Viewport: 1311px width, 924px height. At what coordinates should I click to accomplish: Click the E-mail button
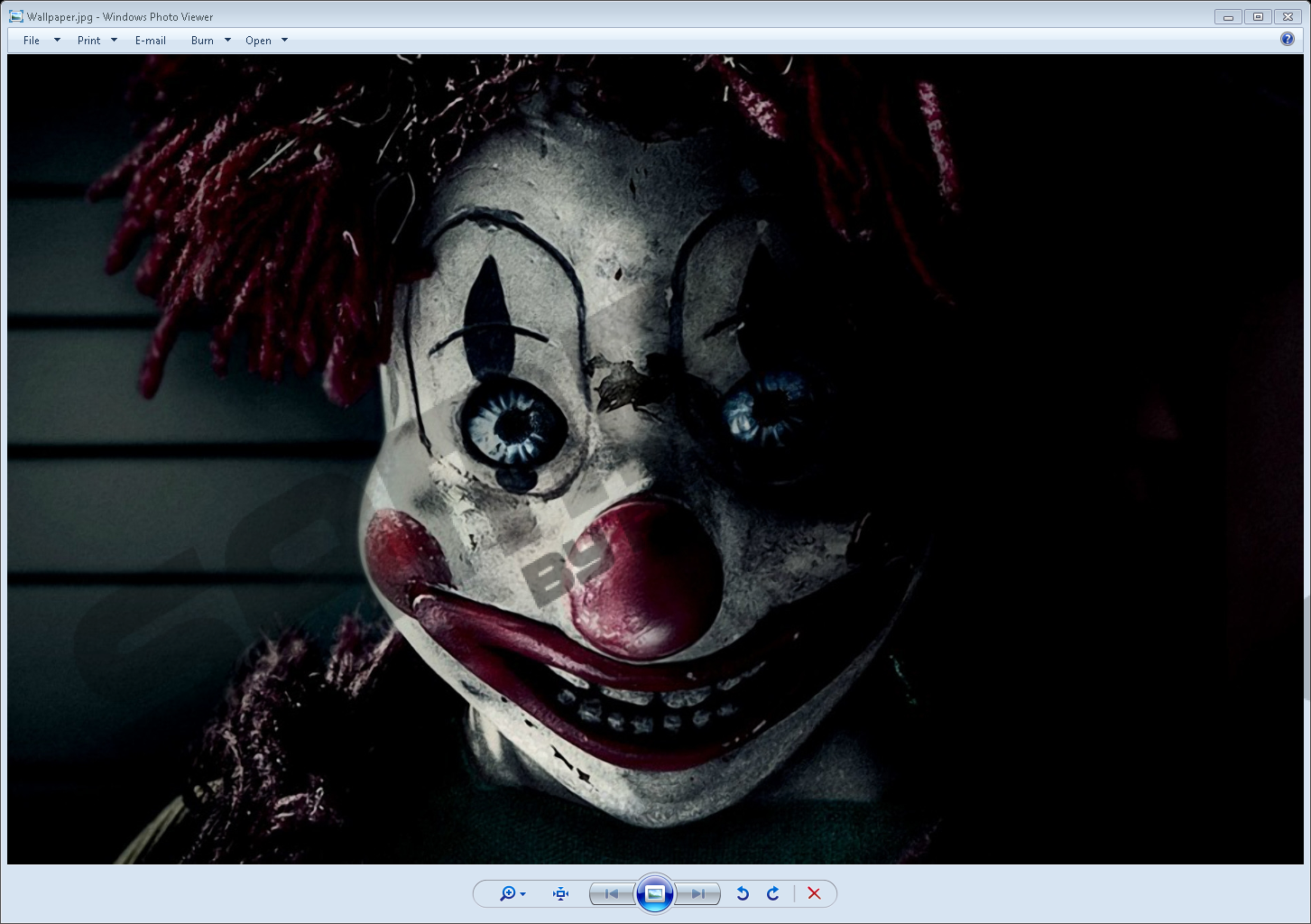point(151,41)
